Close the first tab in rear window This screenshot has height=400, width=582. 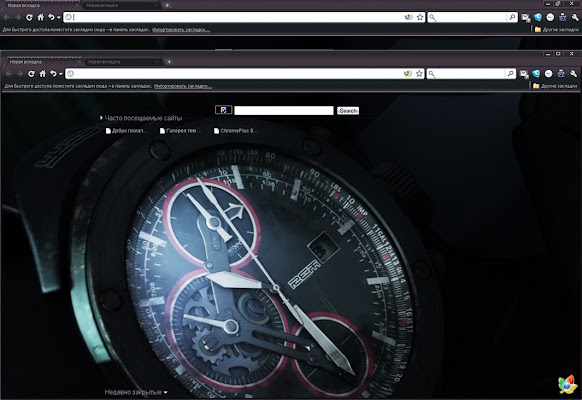[77, 5]
